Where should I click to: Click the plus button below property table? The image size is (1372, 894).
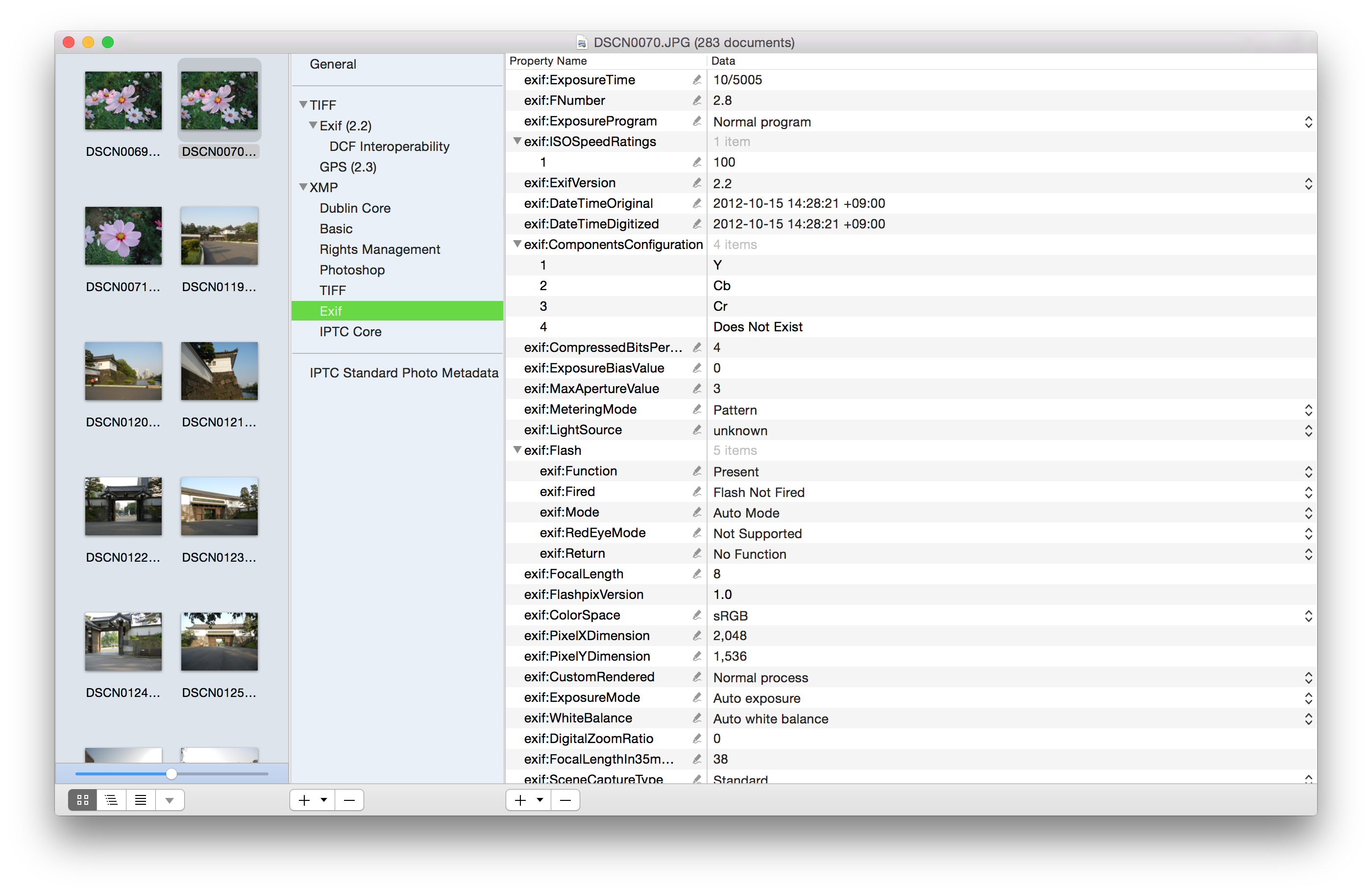click(520, 800)
